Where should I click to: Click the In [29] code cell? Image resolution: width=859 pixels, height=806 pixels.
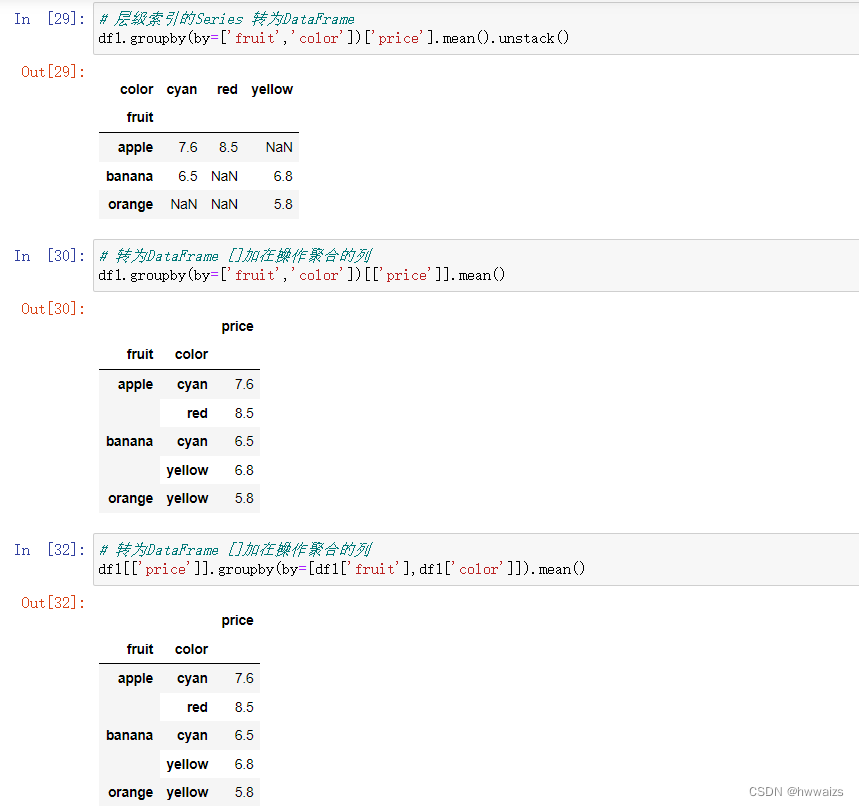476,28
